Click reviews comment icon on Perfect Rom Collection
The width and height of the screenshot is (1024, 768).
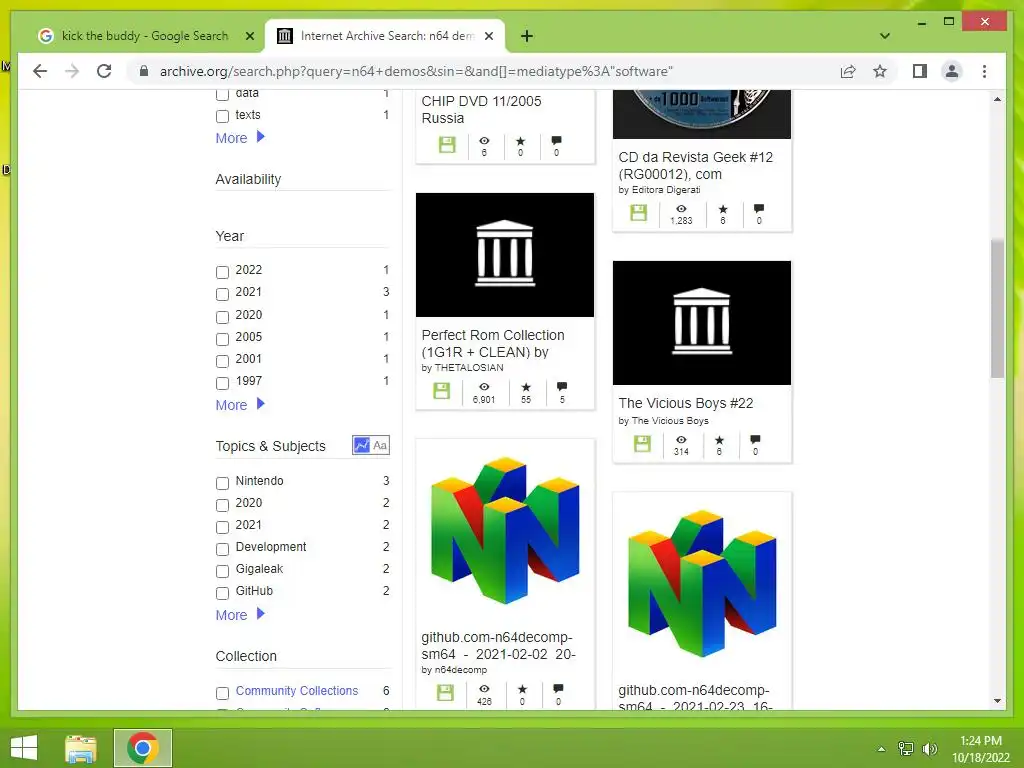coord(562,387)
